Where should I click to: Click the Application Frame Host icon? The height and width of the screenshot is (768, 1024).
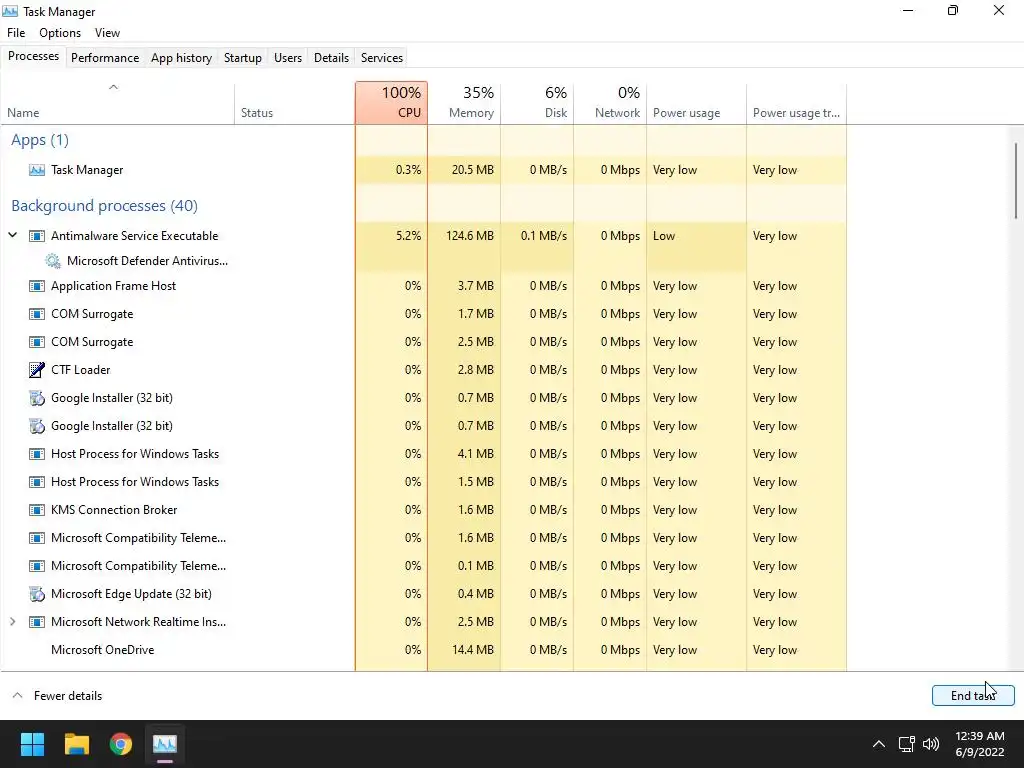(x=37, y=286)
